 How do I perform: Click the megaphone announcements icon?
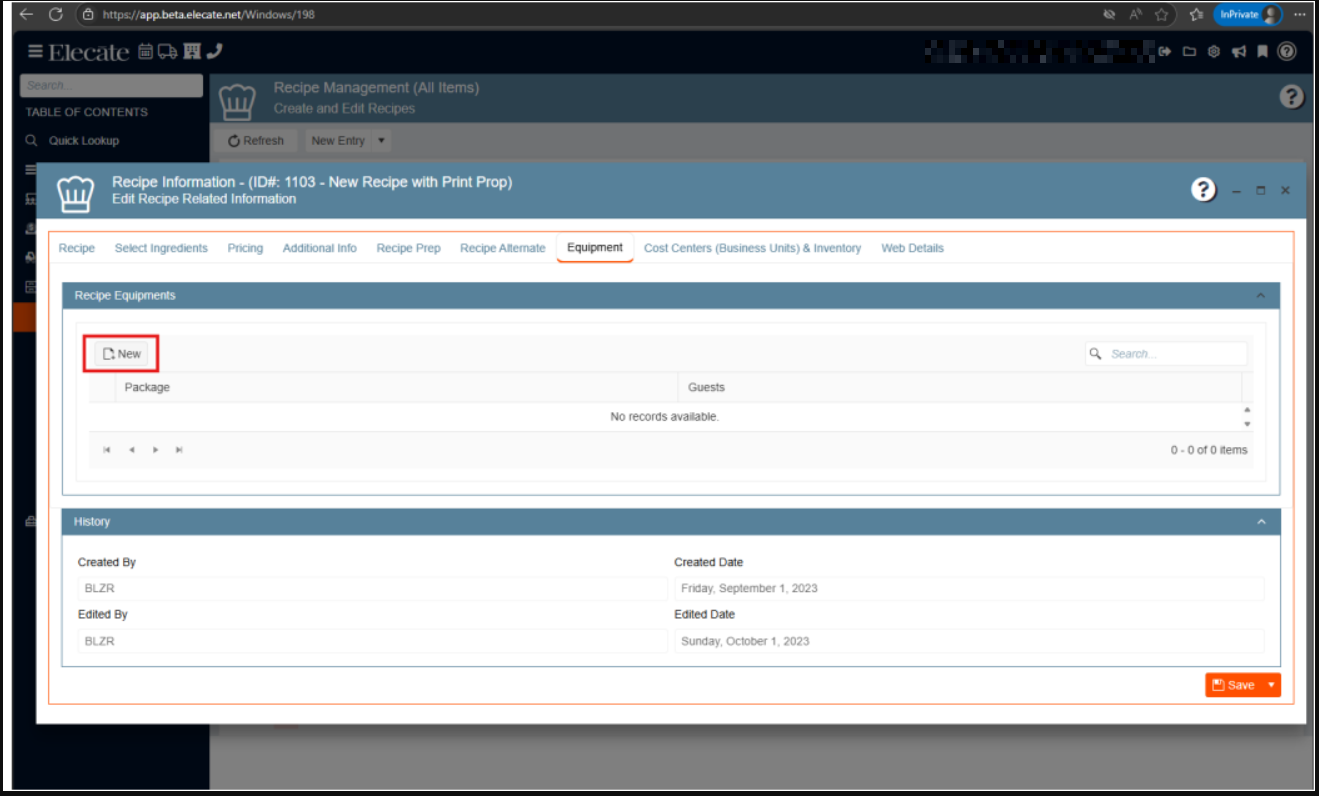coord(1239,52)
